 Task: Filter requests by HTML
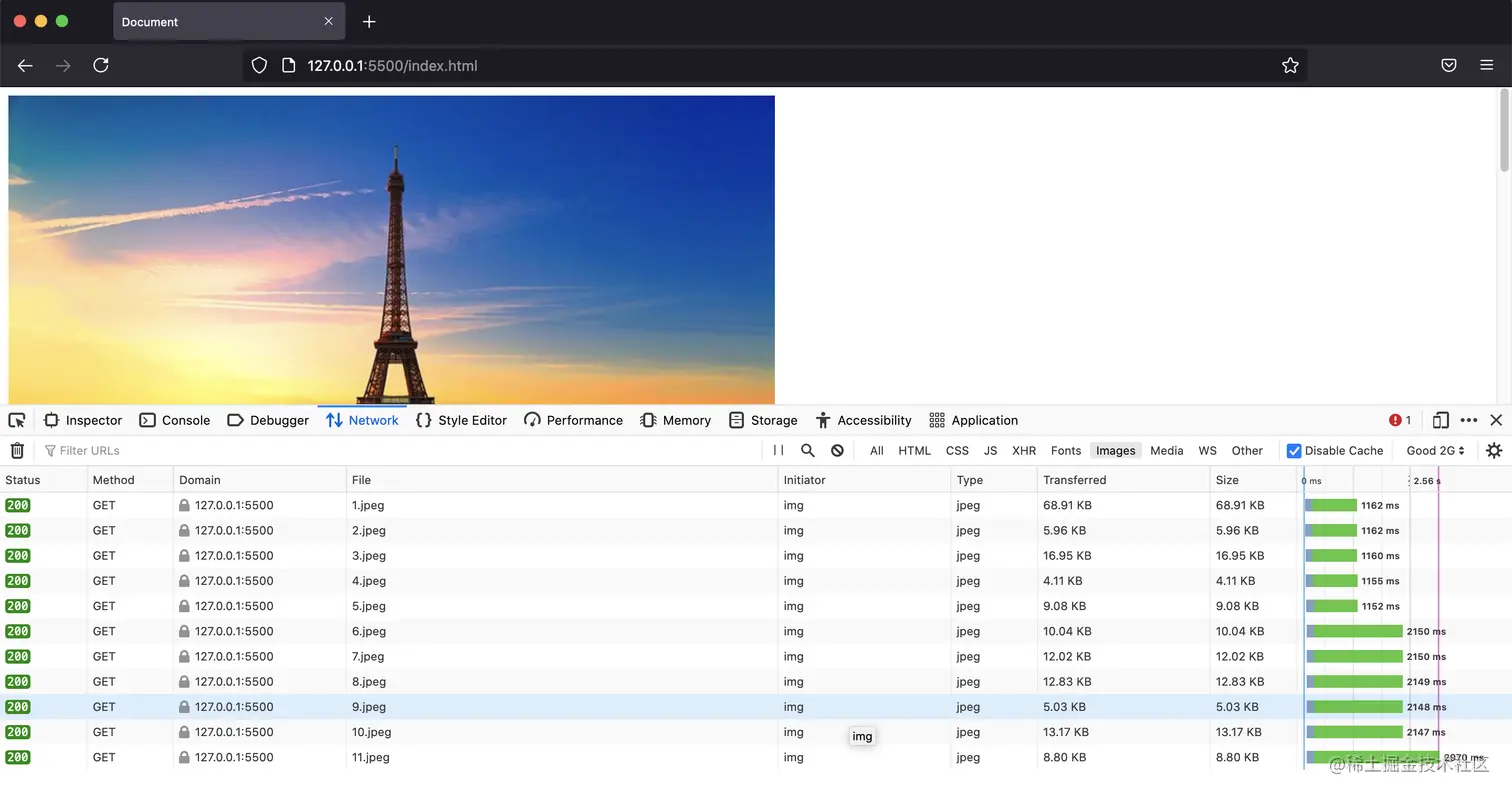(915, 450)
